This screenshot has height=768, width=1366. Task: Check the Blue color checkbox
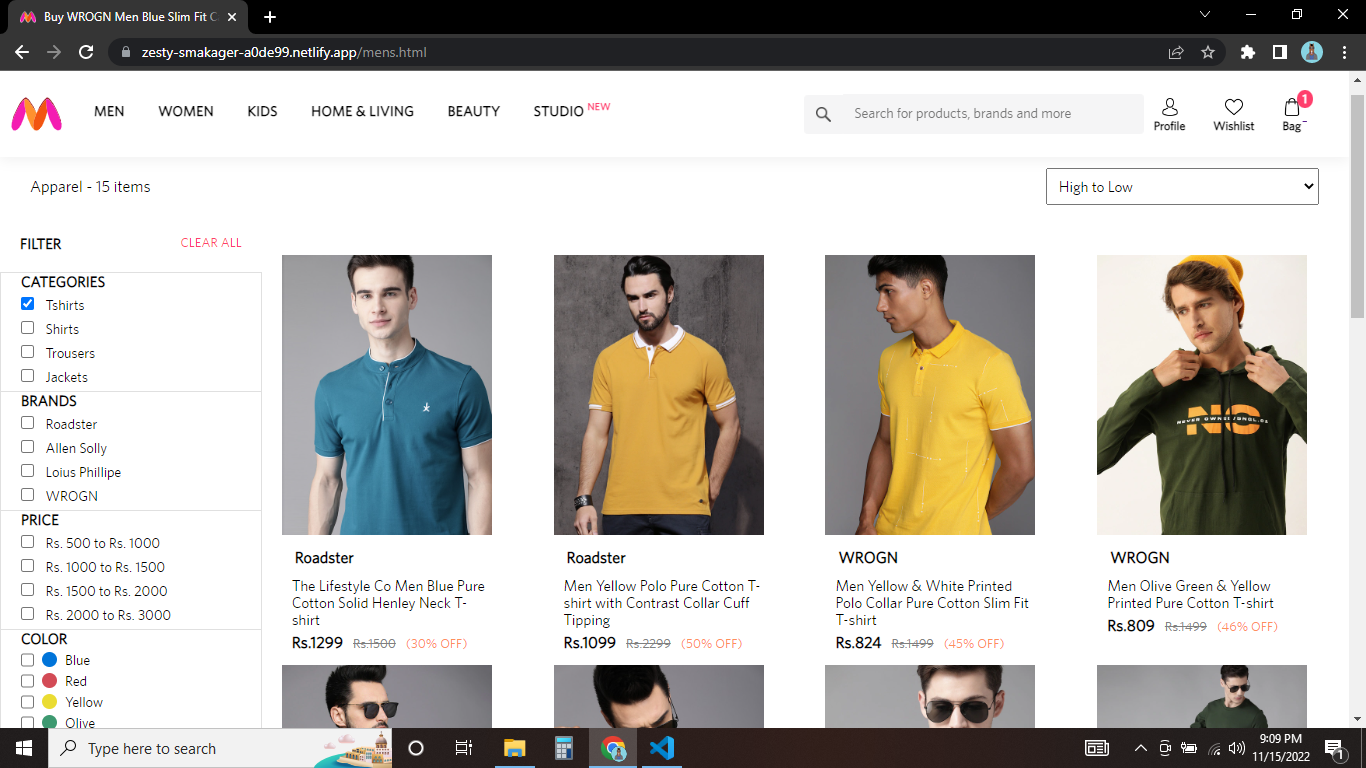point(28,660)
